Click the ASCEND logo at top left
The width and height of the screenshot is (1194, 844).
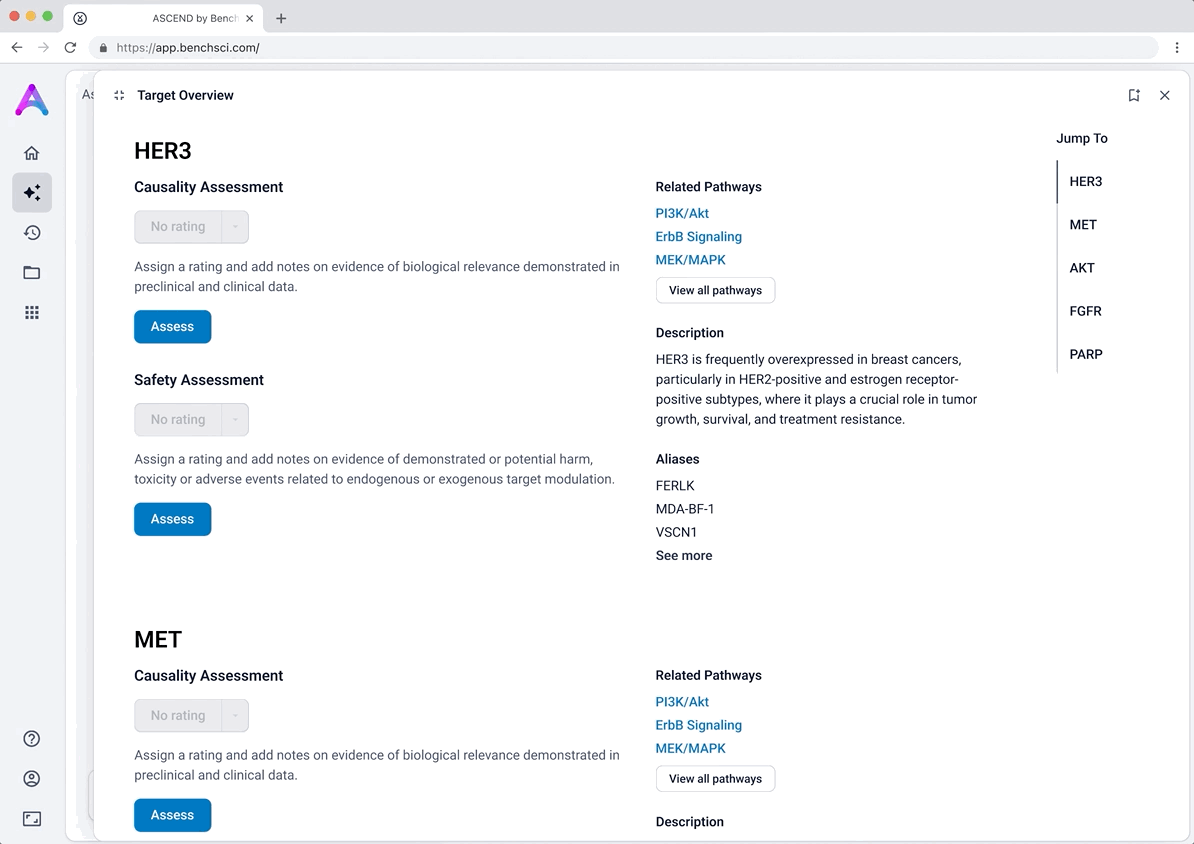32,100
